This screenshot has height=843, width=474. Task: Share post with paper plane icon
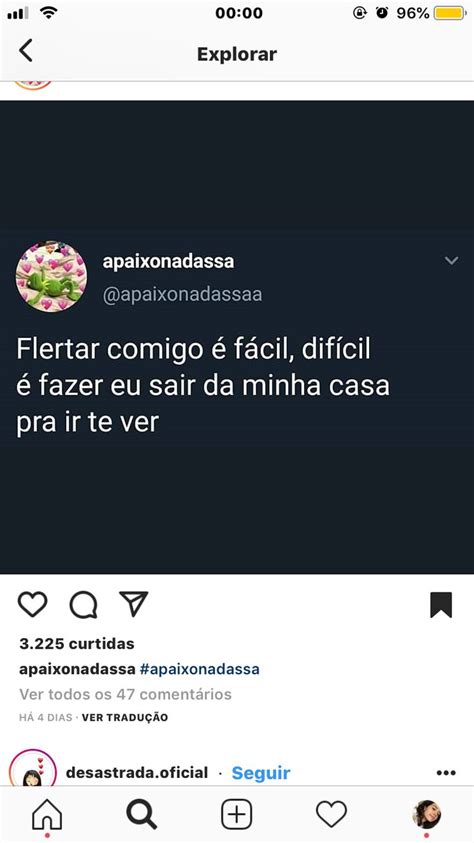click(133, 604)
